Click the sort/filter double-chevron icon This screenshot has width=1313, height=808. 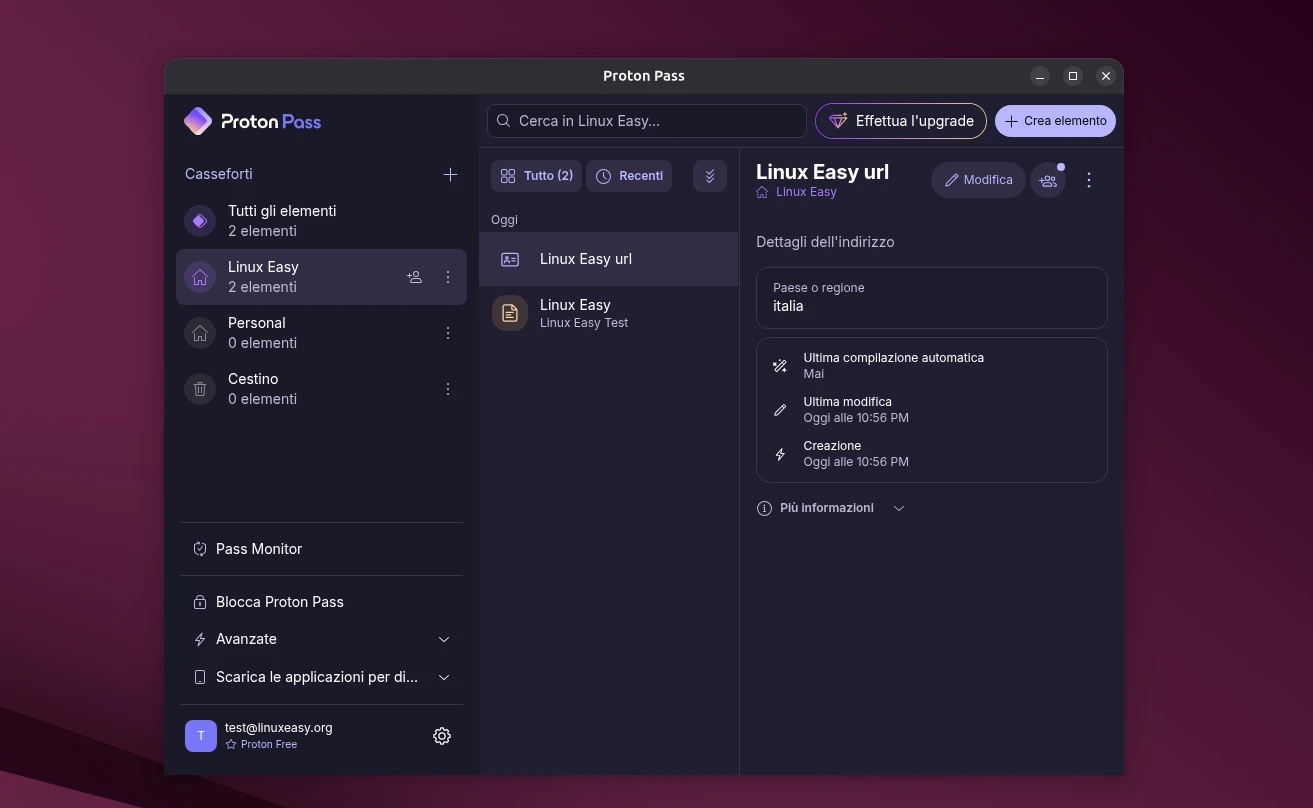click(x=710, y=176)
